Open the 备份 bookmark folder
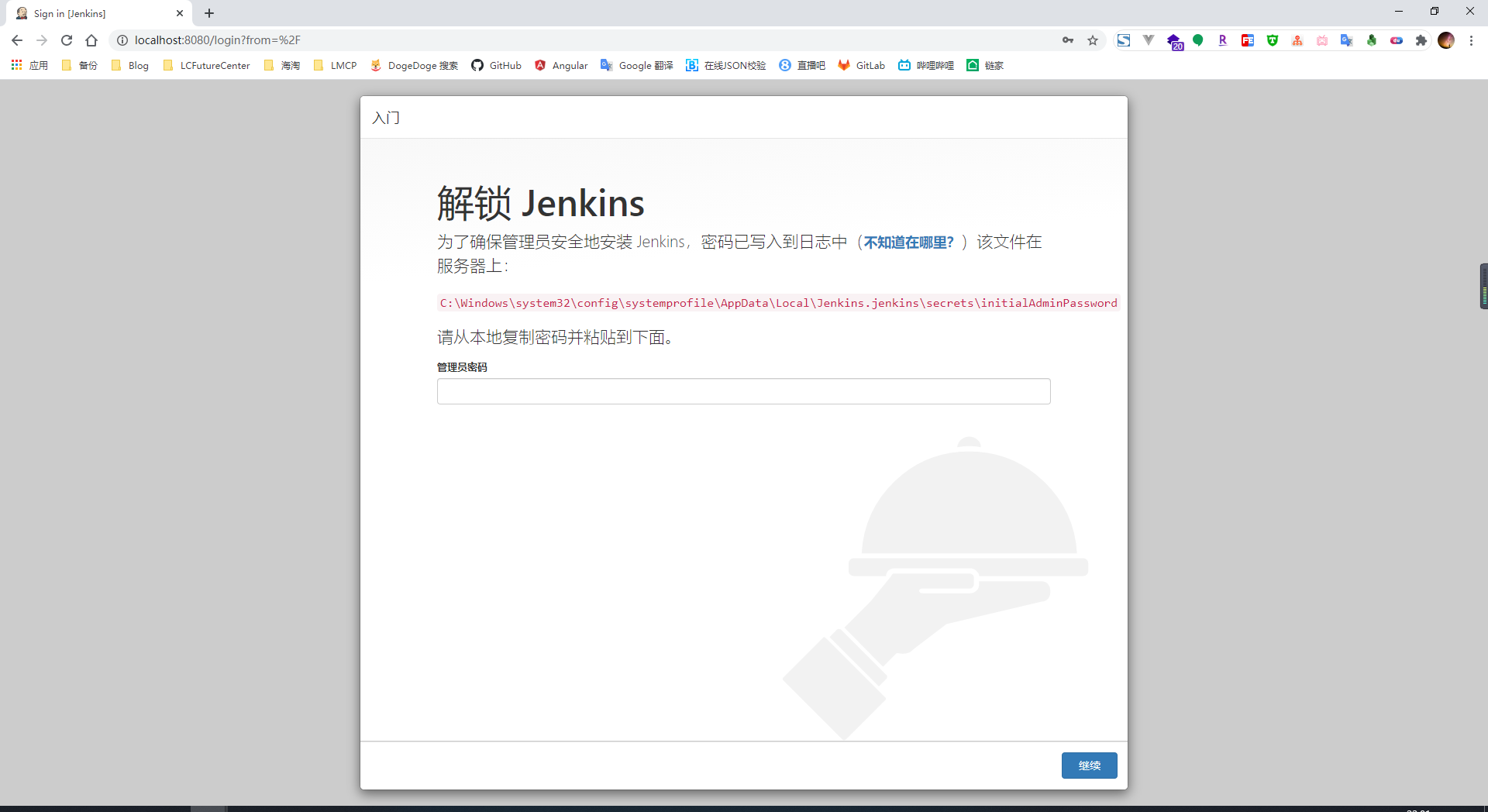The image size is (1488, 812). pyautogui.click(x=80, y=65)
